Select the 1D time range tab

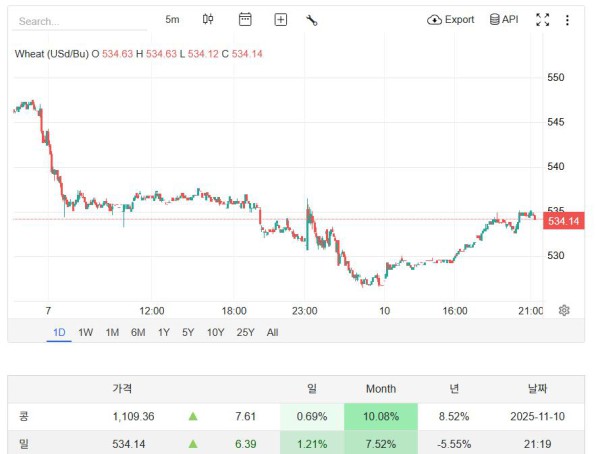pyautogui.click(x=59, y=332)
